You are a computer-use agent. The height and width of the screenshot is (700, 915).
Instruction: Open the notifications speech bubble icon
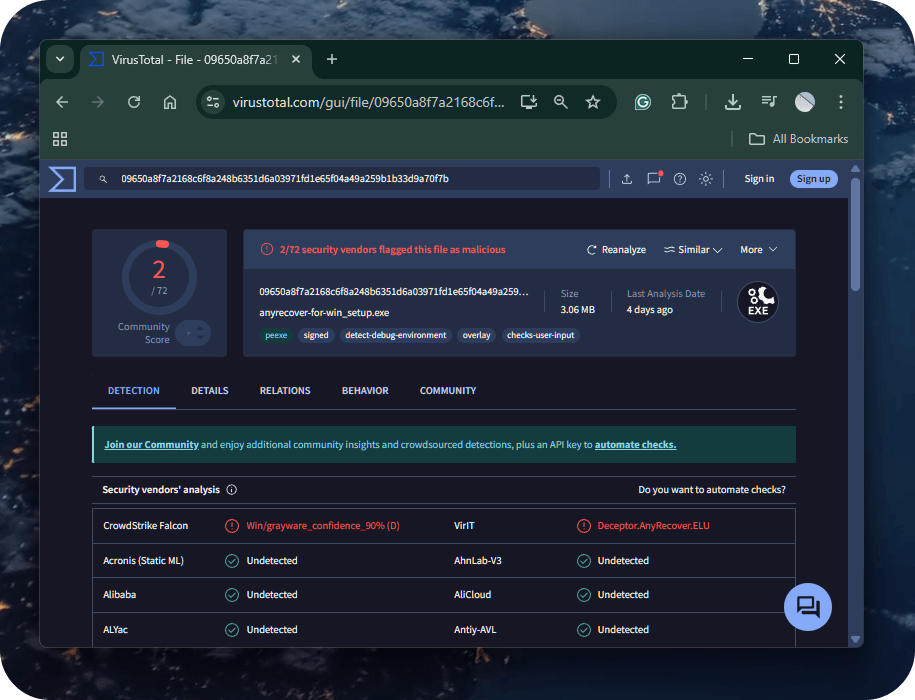(654, 179)
